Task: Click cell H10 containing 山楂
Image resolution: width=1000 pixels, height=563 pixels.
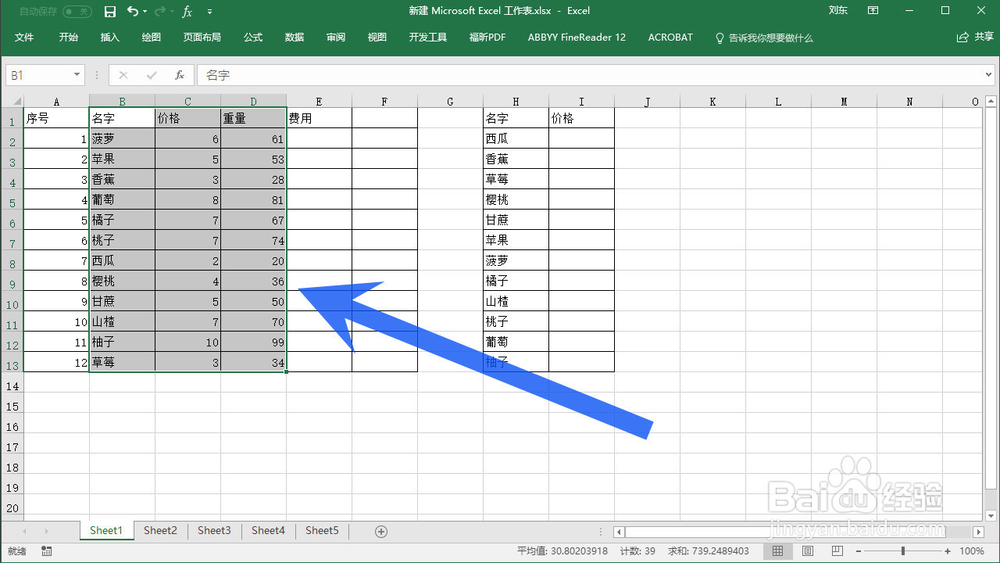Action: pos(516,301)
